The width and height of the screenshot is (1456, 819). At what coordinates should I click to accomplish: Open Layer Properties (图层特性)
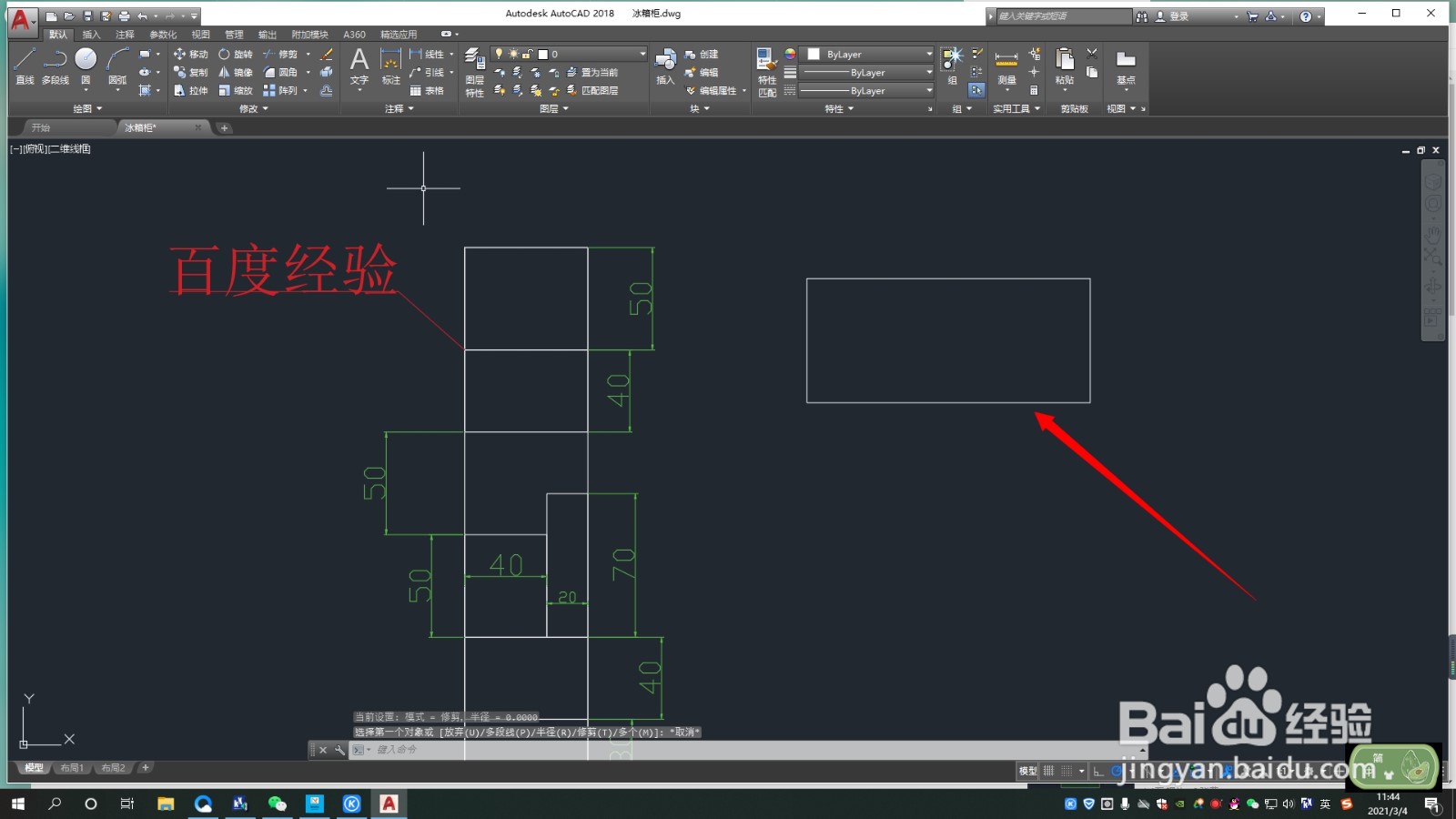(x=475, y=73)
